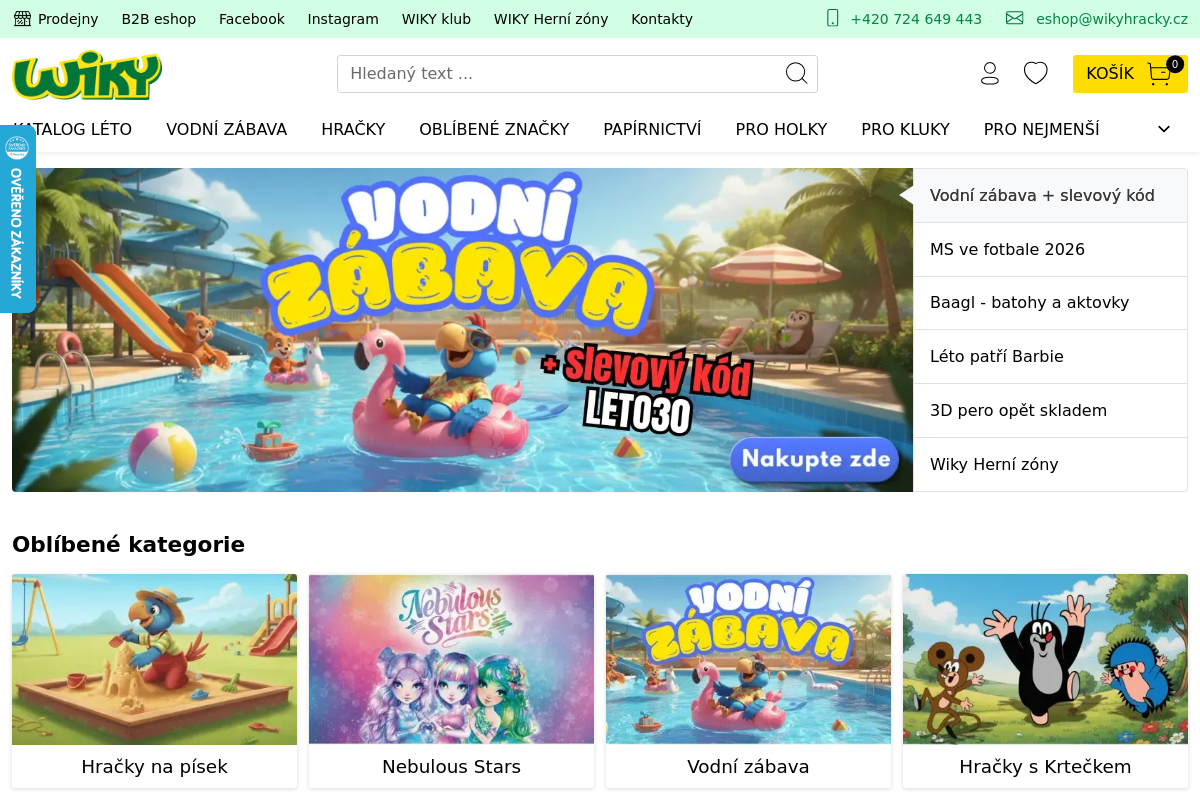Screen dimensions: 1200x800
Task: Select the MS ve fotbale 2026 slide
Action: tap(1050, 250)
